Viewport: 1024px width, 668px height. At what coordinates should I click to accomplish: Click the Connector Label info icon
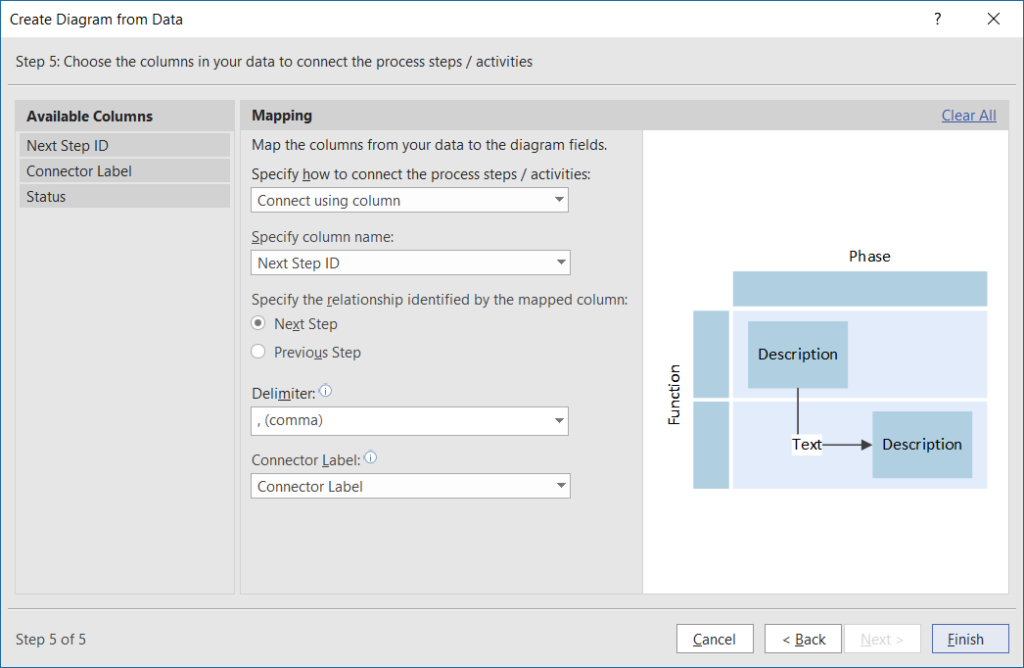[x=370, y=457]
